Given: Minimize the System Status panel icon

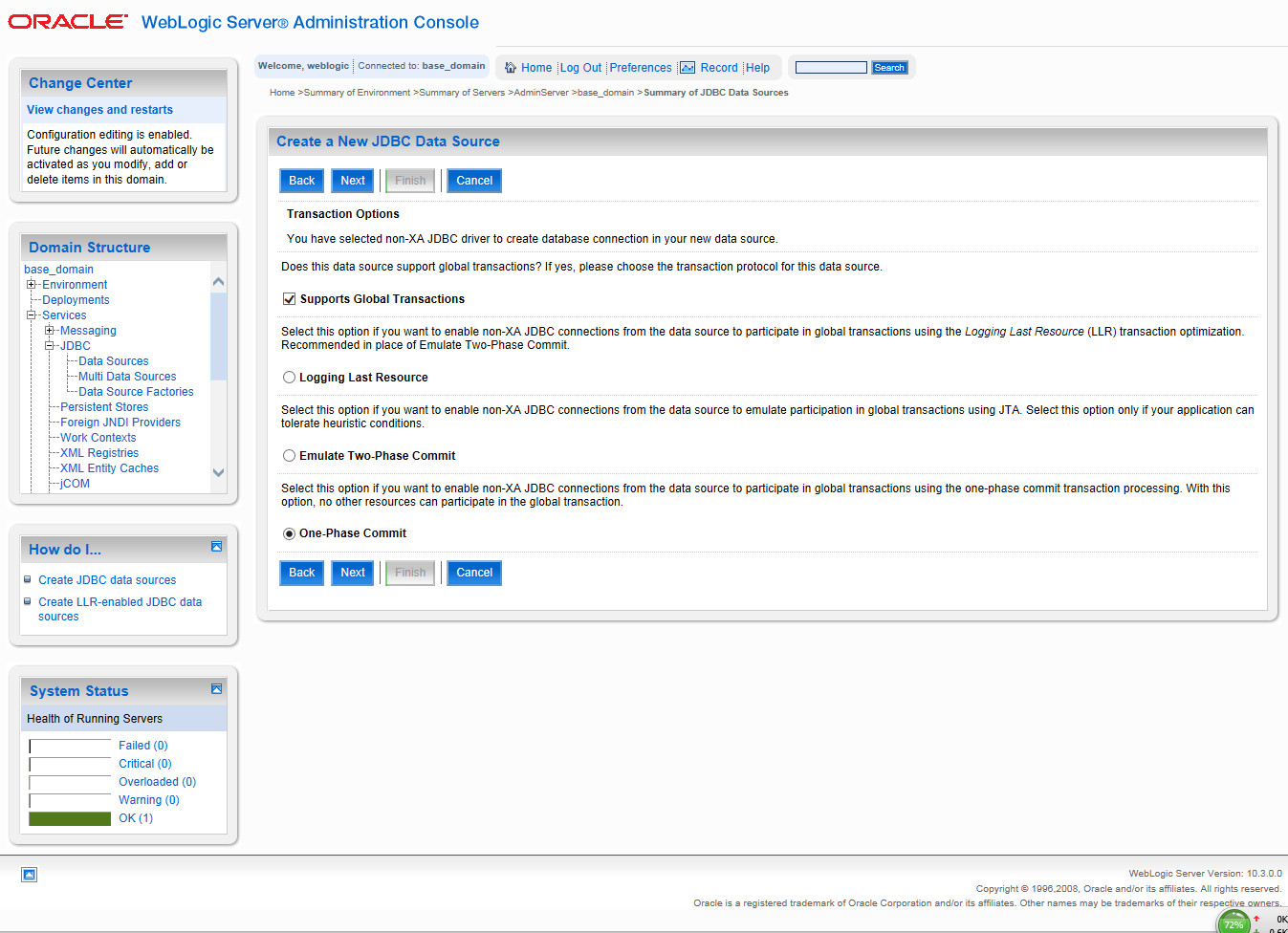Looking at the screenshot, I should [216, 688].
